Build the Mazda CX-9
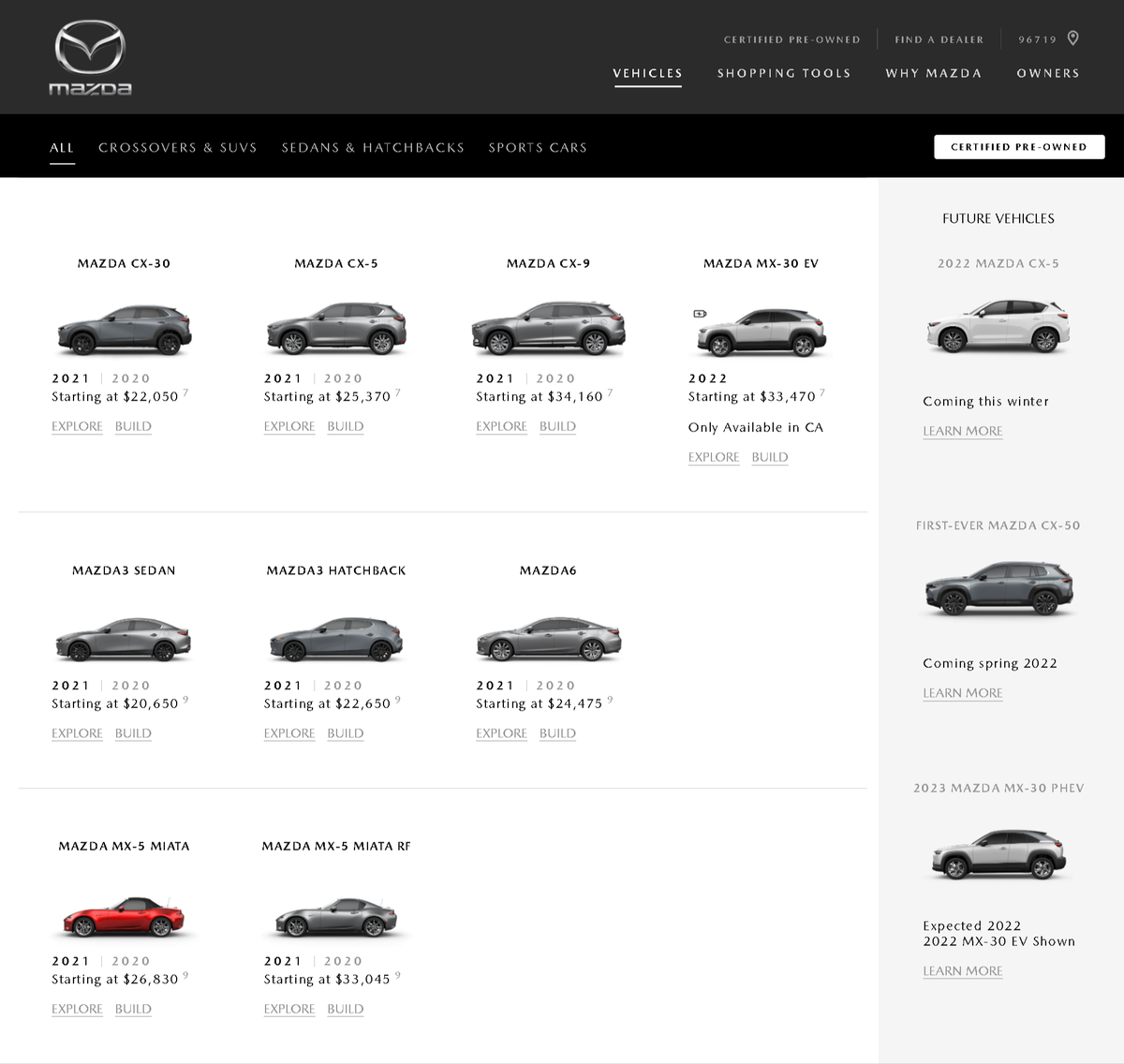 (x=557, y=426)
